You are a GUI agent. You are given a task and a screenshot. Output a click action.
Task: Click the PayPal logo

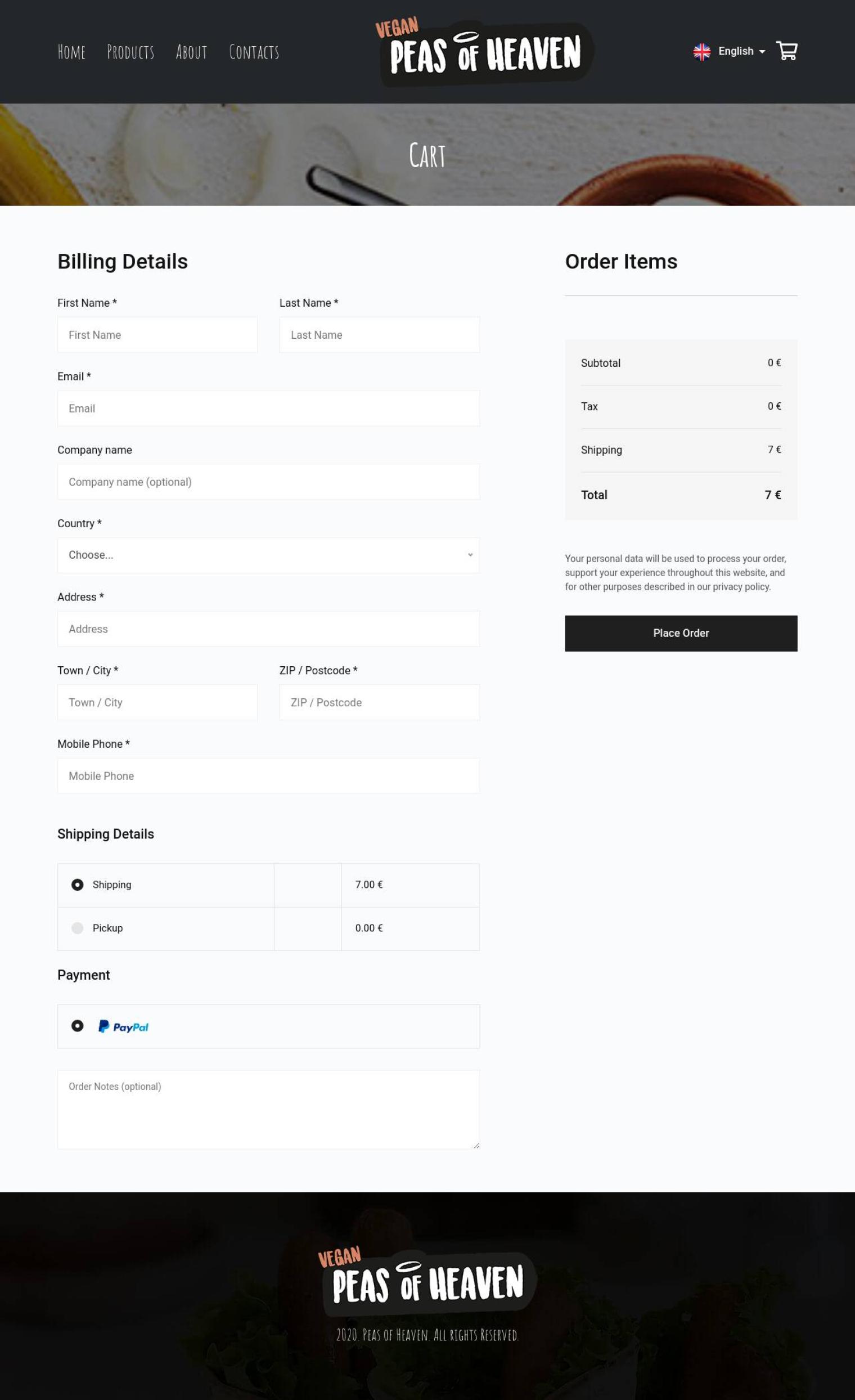[123, 1026]
